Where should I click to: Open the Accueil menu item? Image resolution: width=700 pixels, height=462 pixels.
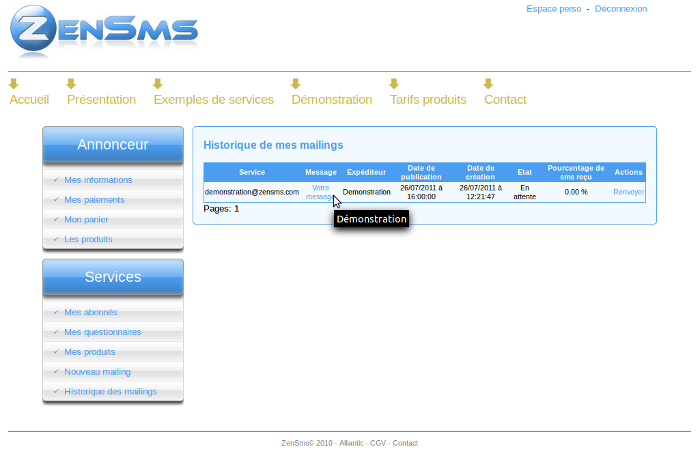tap(29, 100)
